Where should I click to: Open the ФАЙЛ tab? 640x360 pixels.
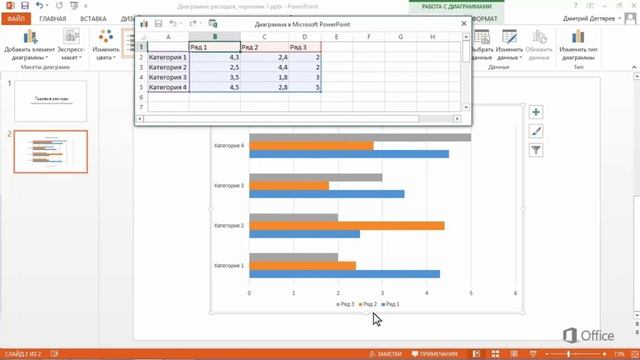click(x=16, y=19)
